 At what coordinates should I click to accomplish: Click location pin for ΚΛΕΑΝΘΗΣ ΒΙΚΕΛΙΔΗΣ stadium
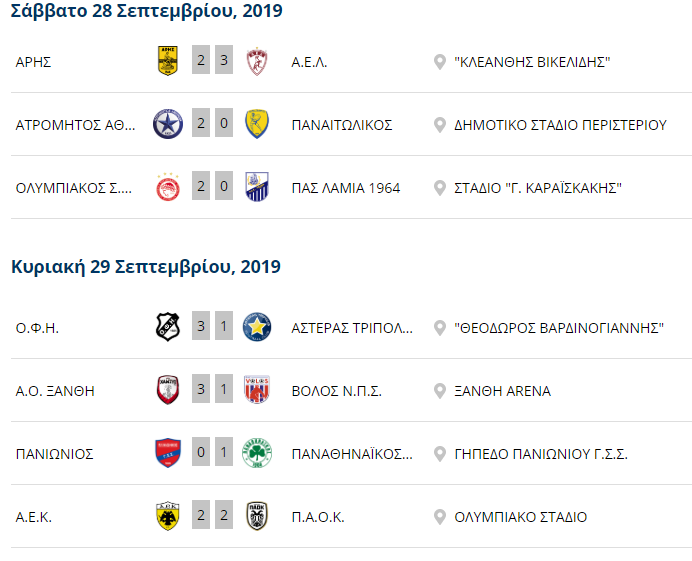pyautogui.click(x=440, y=62)
